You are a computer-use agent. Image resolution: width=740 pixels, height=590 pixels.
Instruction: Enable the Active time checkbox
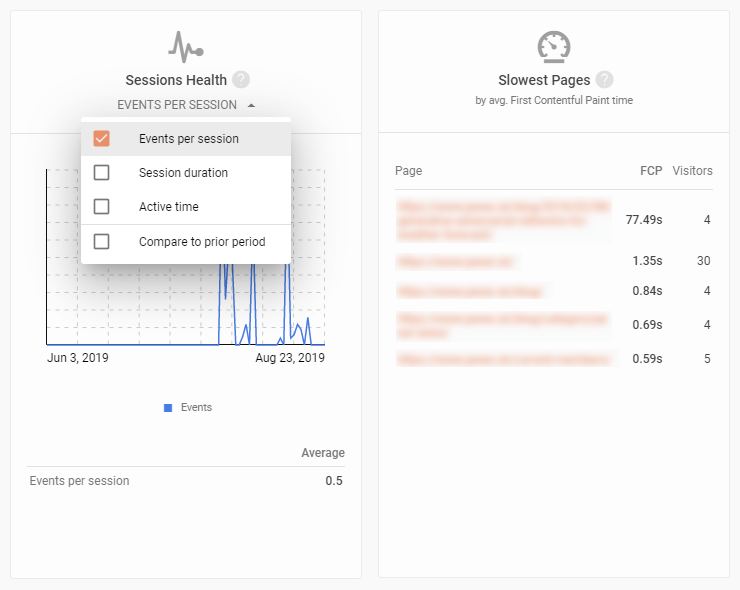click(x=101, y=207)
